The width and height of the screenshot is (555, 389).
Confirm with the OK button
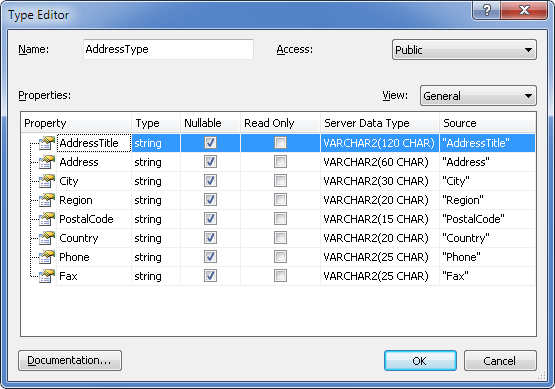pyautogui.click(x=420, y=361)
